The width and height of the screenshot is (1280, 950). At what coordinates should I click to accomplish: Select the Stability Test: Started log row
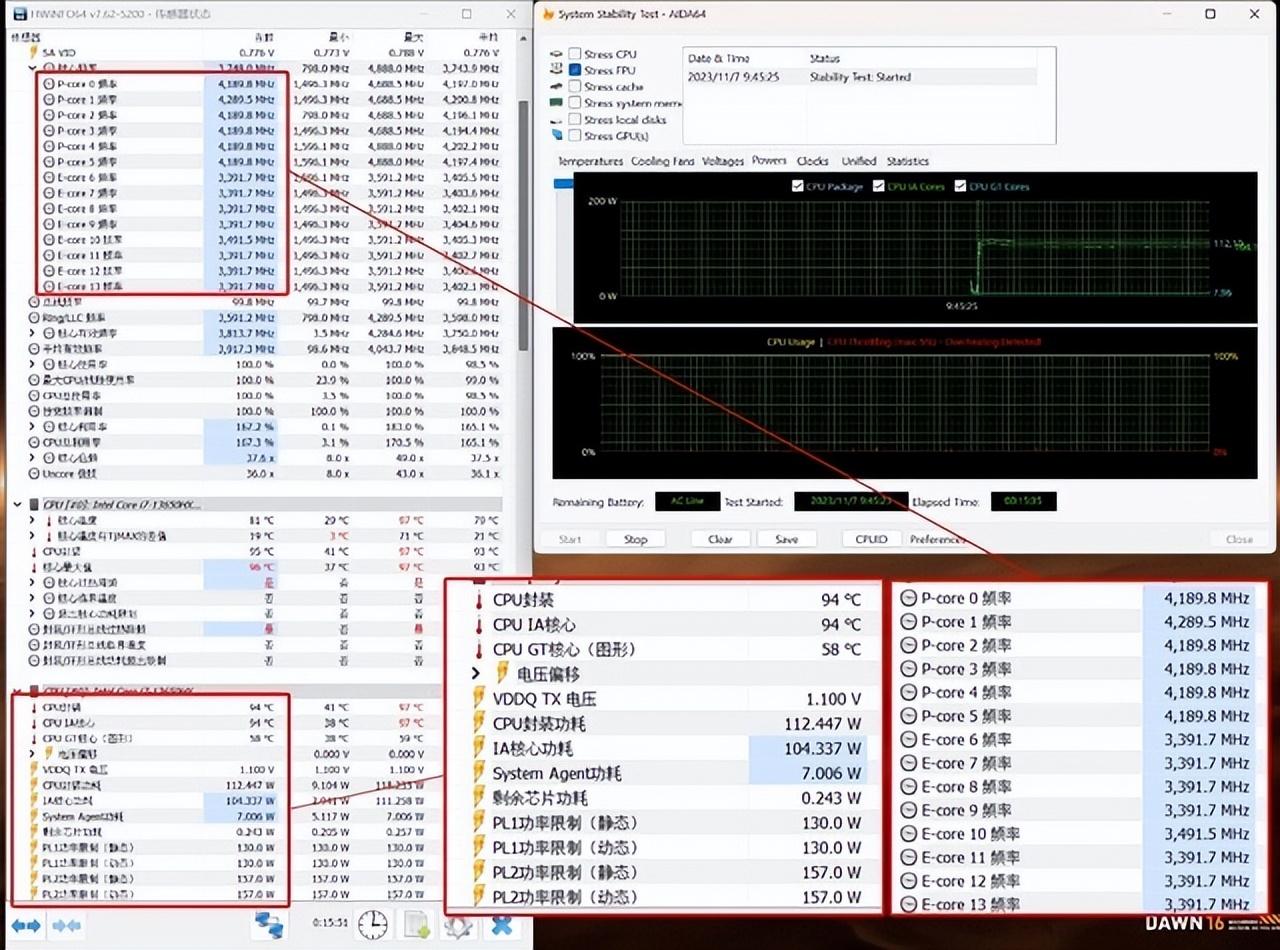861,76
